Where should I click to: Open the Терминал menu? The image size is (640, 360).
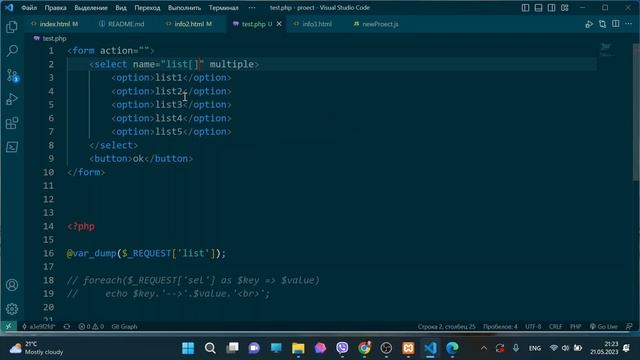tap(223, 8)
